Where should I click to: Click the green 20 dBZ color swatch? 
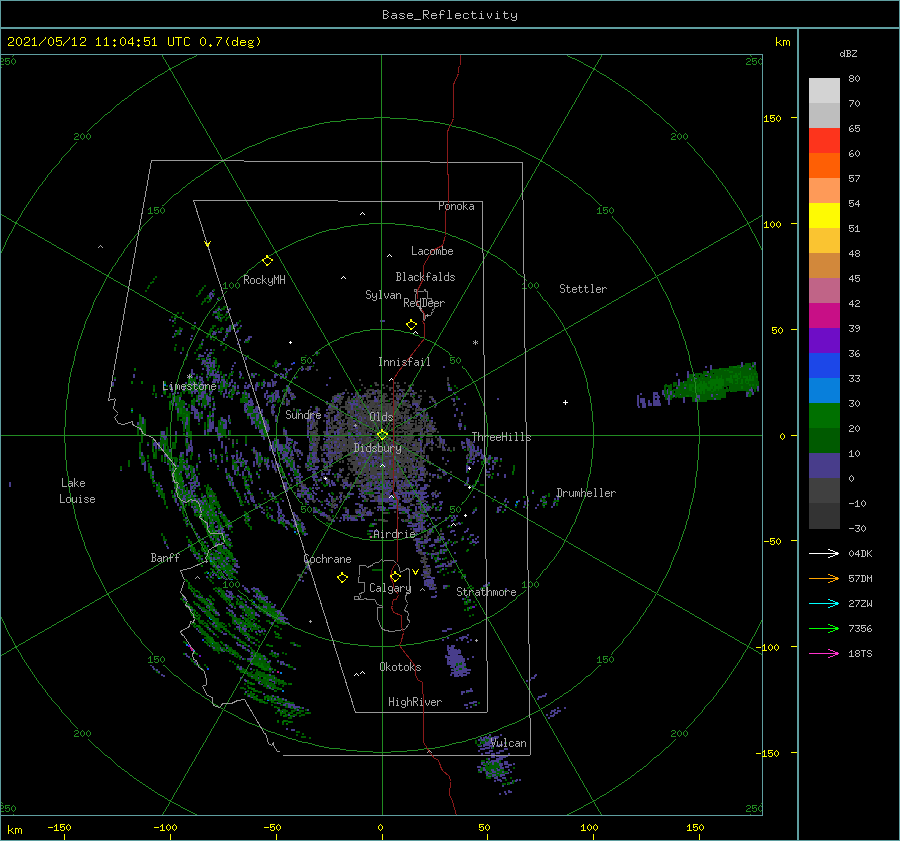(824, 416)
